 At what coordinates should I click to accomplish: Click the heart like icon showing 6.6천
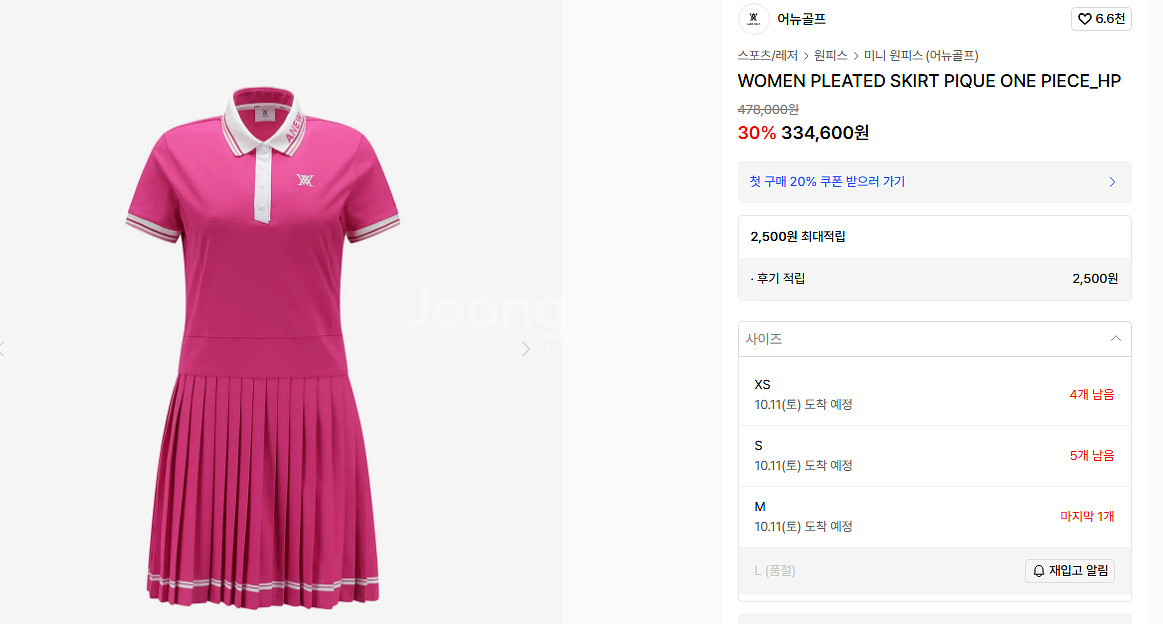[x=1084, y=19]
